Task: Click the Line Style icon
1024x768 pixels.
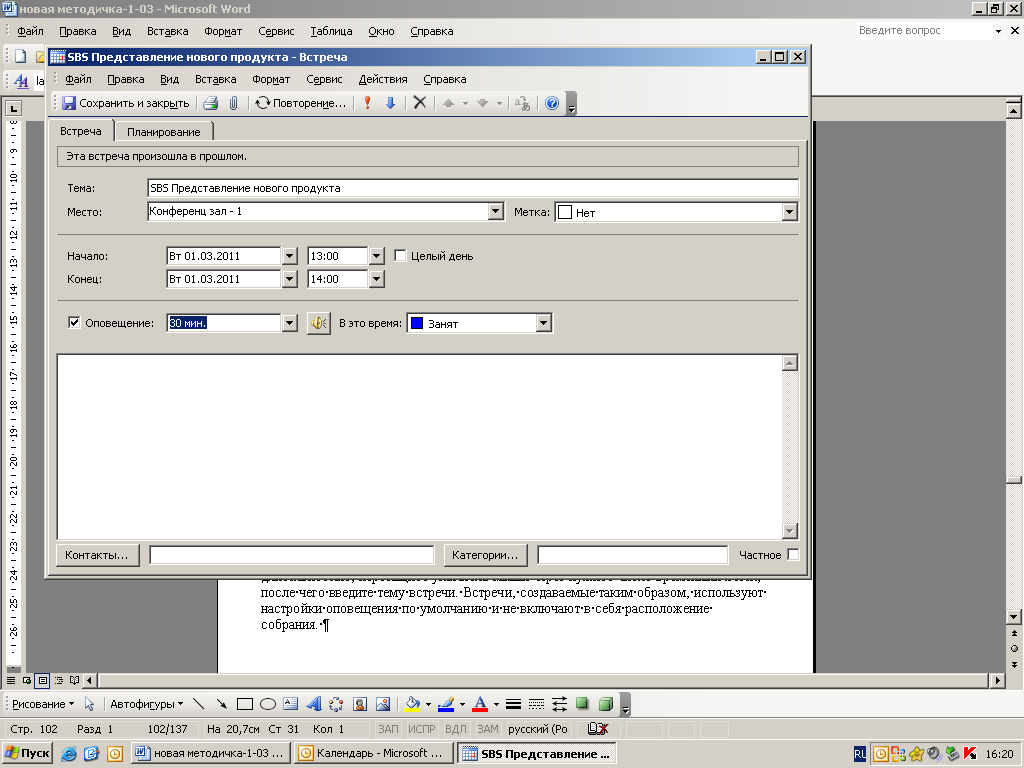Action: pos(513,704)
